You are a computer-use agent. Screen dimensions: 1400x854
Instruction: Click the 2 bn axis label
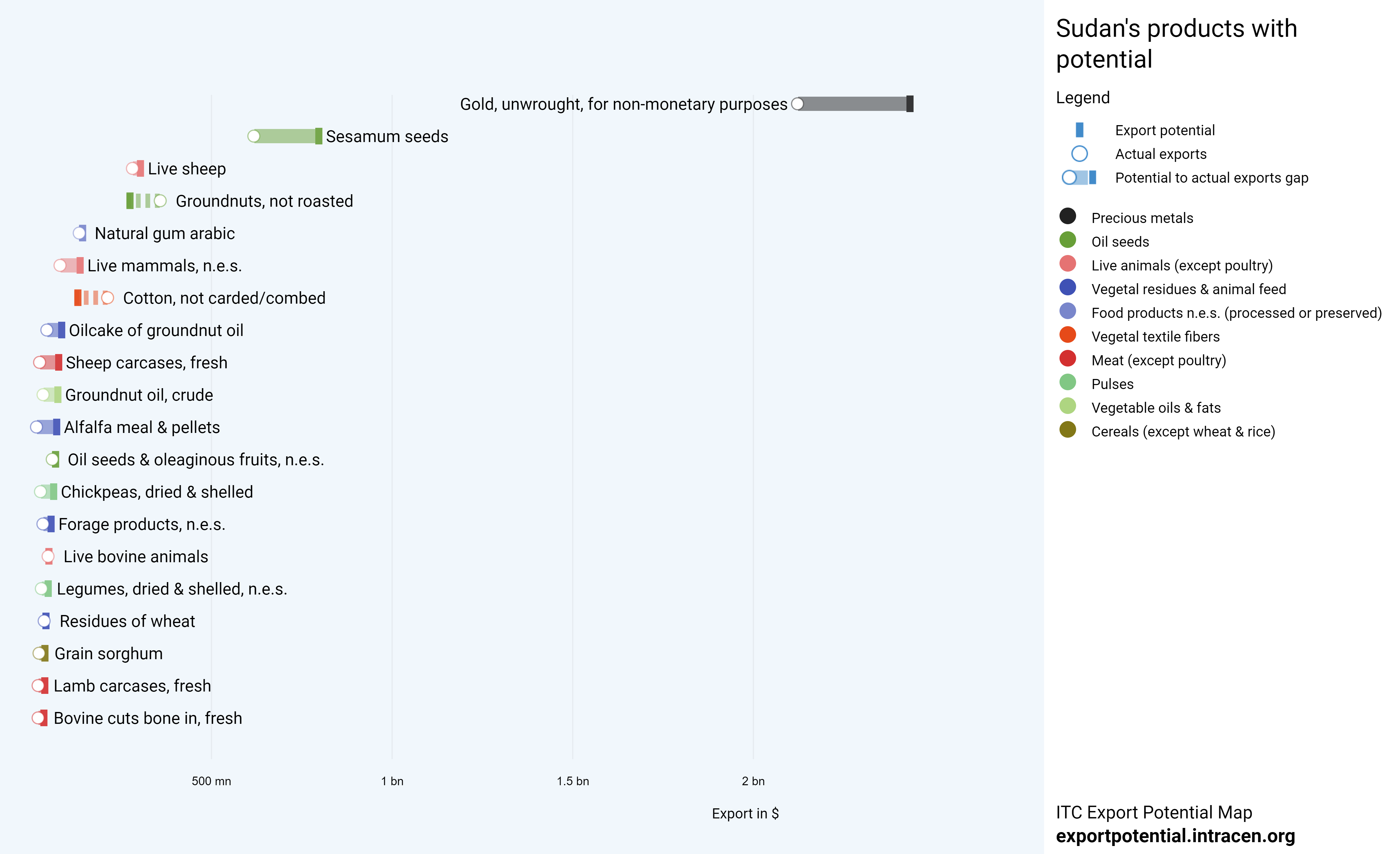coord(753,781)
